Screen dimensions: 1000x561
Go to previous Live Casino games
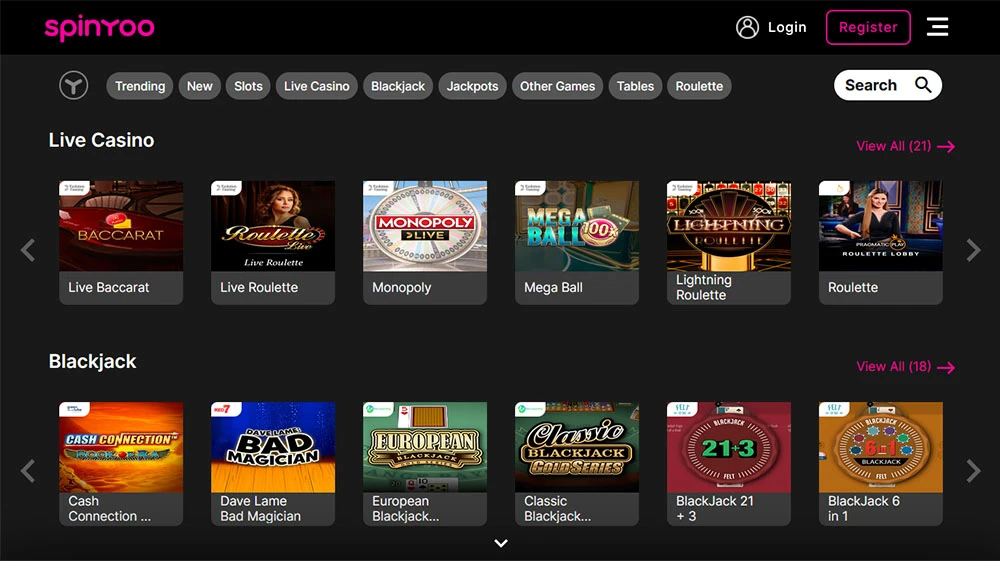[x=27, y=250]
